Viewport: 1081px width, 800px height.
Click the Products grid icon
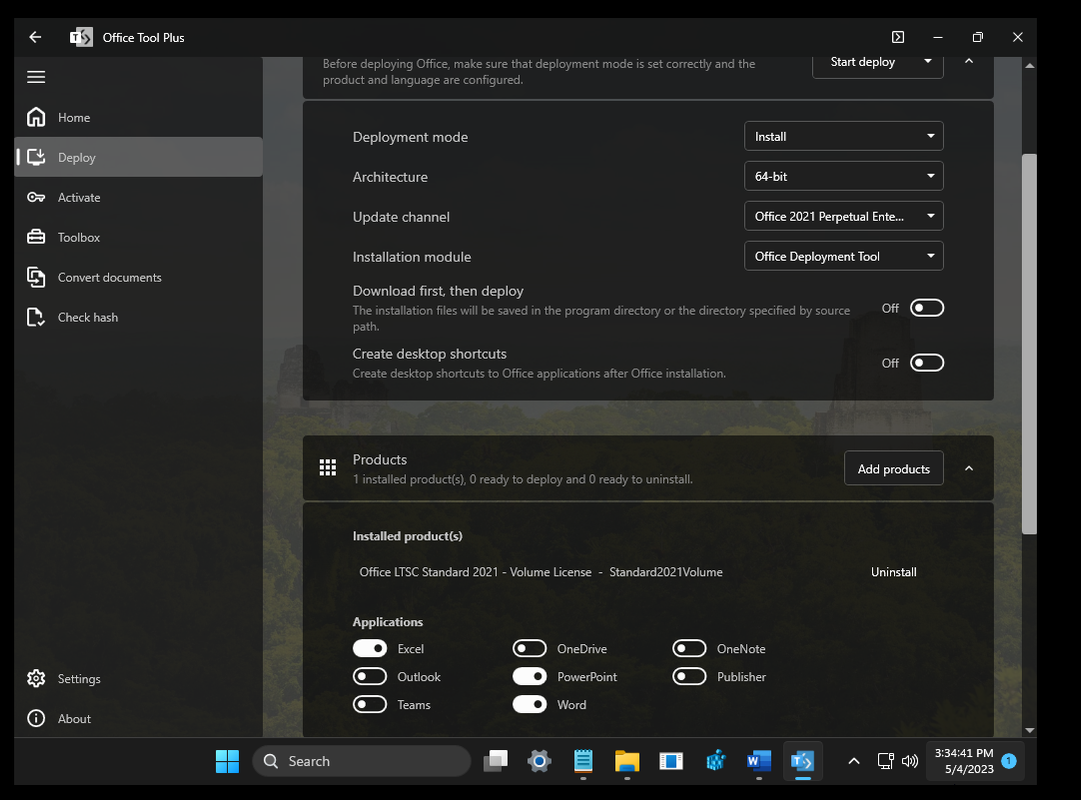coord(327,468)
